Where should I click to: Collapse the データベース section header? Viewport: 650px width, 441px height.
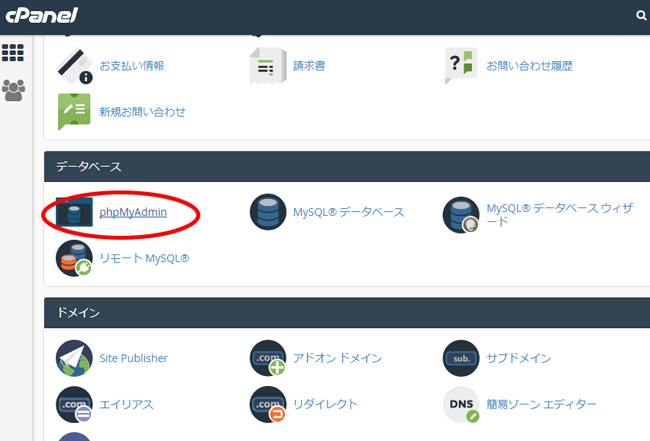click(x=347, y=167)
